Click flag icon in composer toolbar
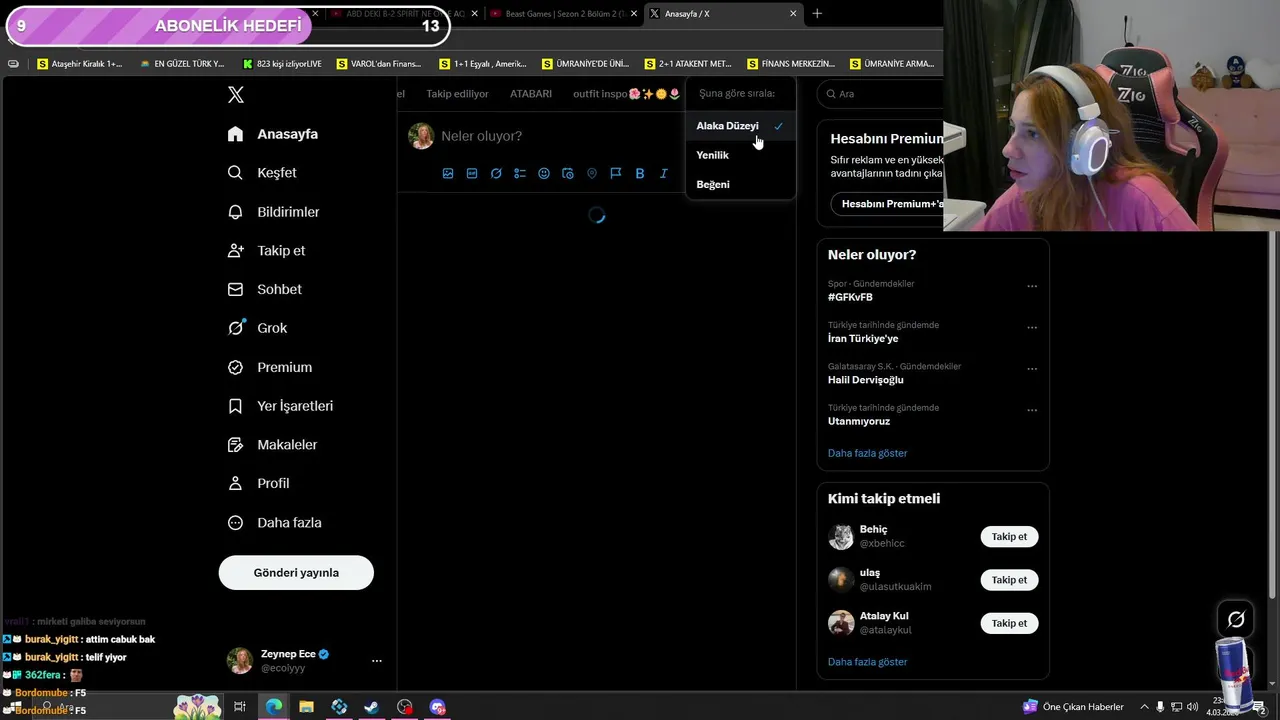This screenshot has height=720, width=1280. (616, 173)
